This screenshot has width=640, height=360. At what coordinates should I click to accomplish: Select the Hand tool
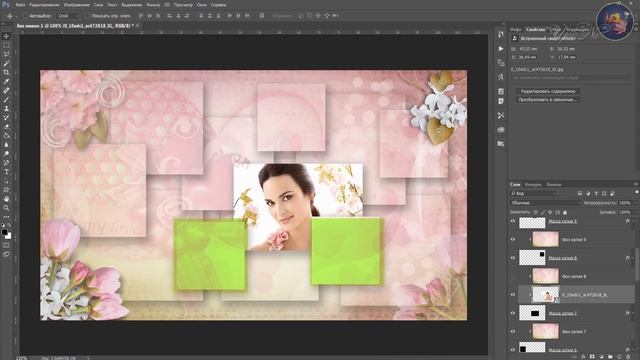pos(6,198)
